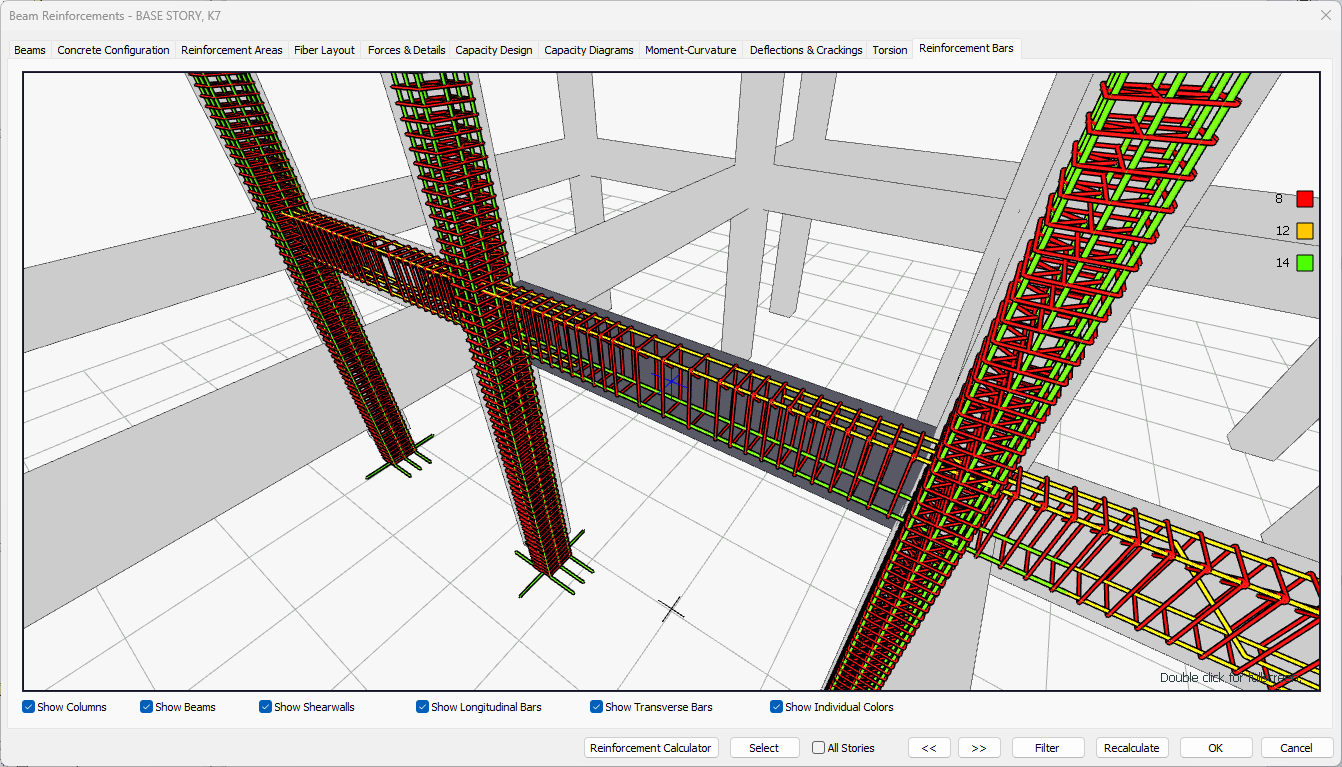The width and height of the screenshot is (1342, 767).
Task: Click the orange swatch for diameter 12
Action: click(1304, 231)
